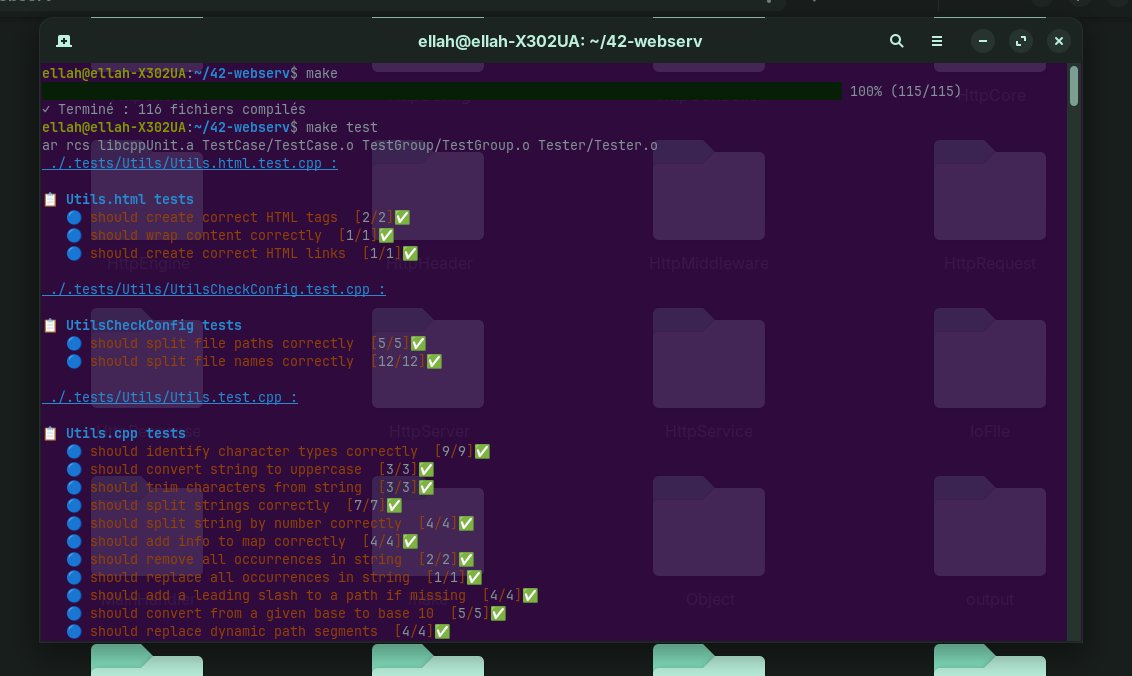Click the first prompt line ending in 'make'
The height and width of the screenshot is (676, 1132).
[190, 73]
